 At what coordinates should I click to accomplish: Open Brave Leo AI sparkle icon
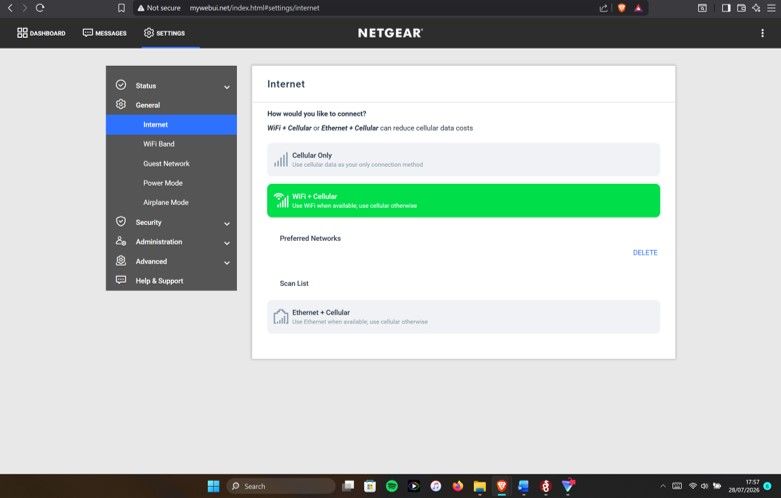tap(756, 8)
